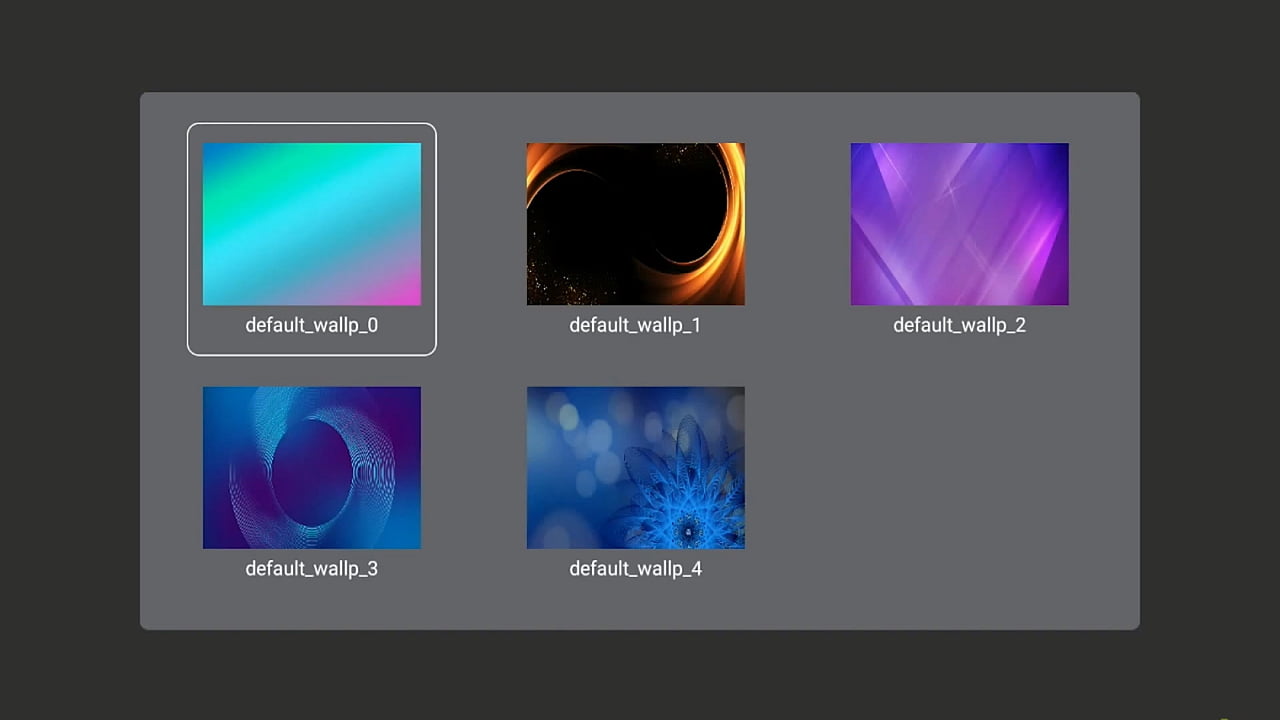The image size is (1280, 720).
Task: Click the default_wallp_0 label
Action: [312, 325]
